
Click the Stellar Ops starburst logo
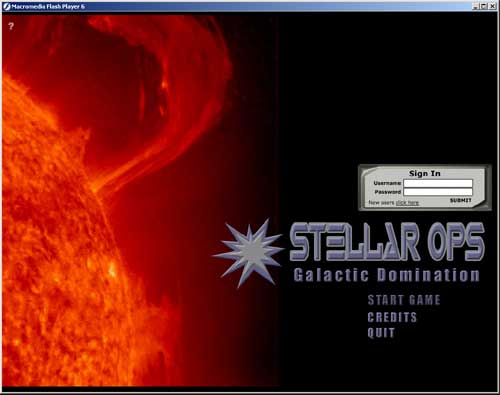click(248, 253)
